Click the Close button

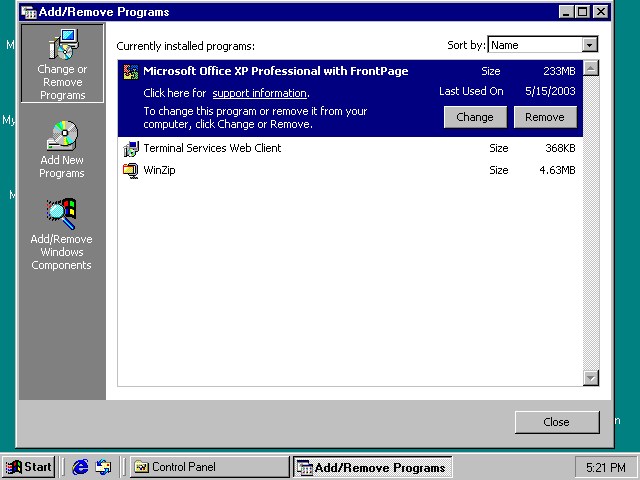[557, 422]
